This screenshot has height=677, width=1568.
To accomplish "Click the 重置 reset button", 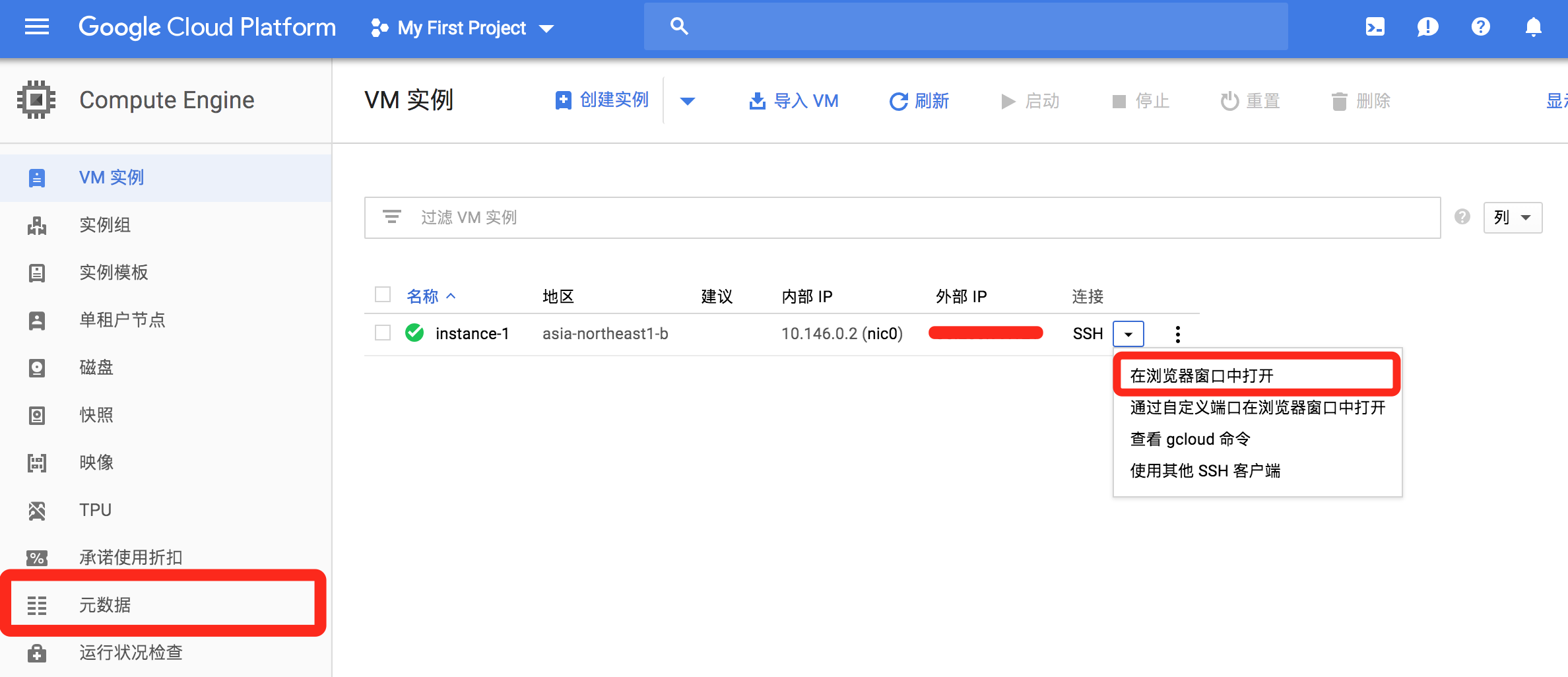I will click(x=1251, y=101).
